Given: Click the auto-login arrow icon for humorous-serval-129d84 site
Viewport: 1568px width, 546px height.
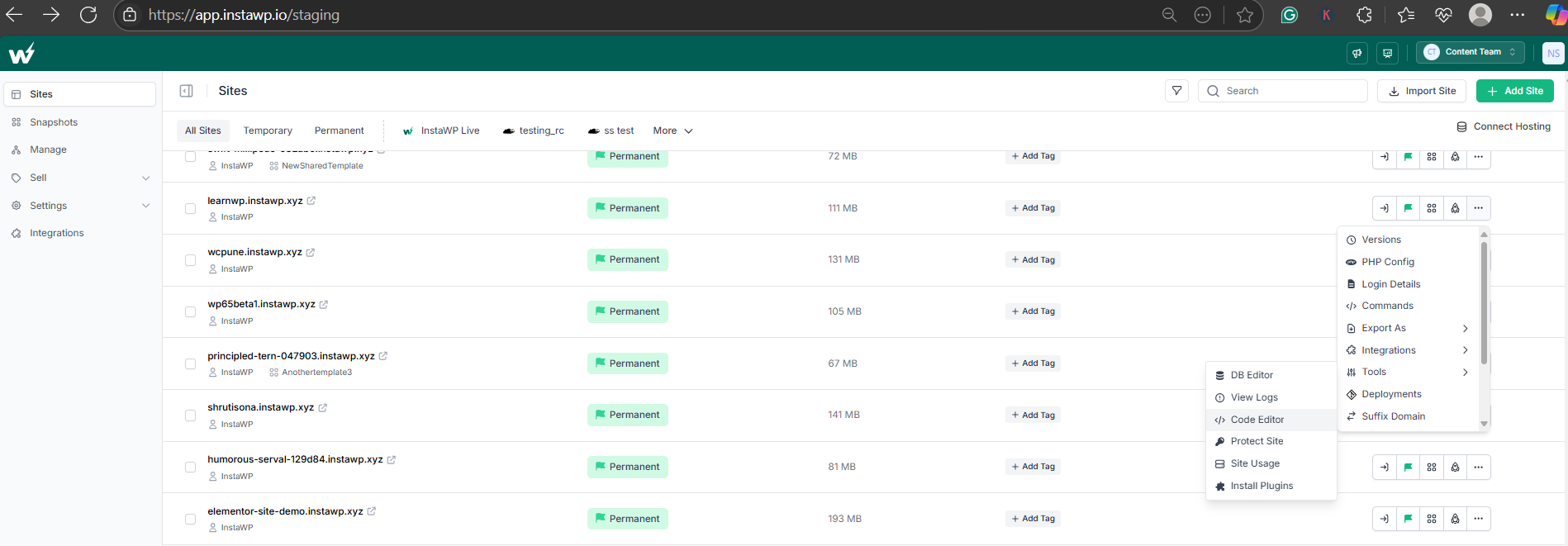Looking at the screenshot, I should pyautogui.click(x=1385, y=467).
